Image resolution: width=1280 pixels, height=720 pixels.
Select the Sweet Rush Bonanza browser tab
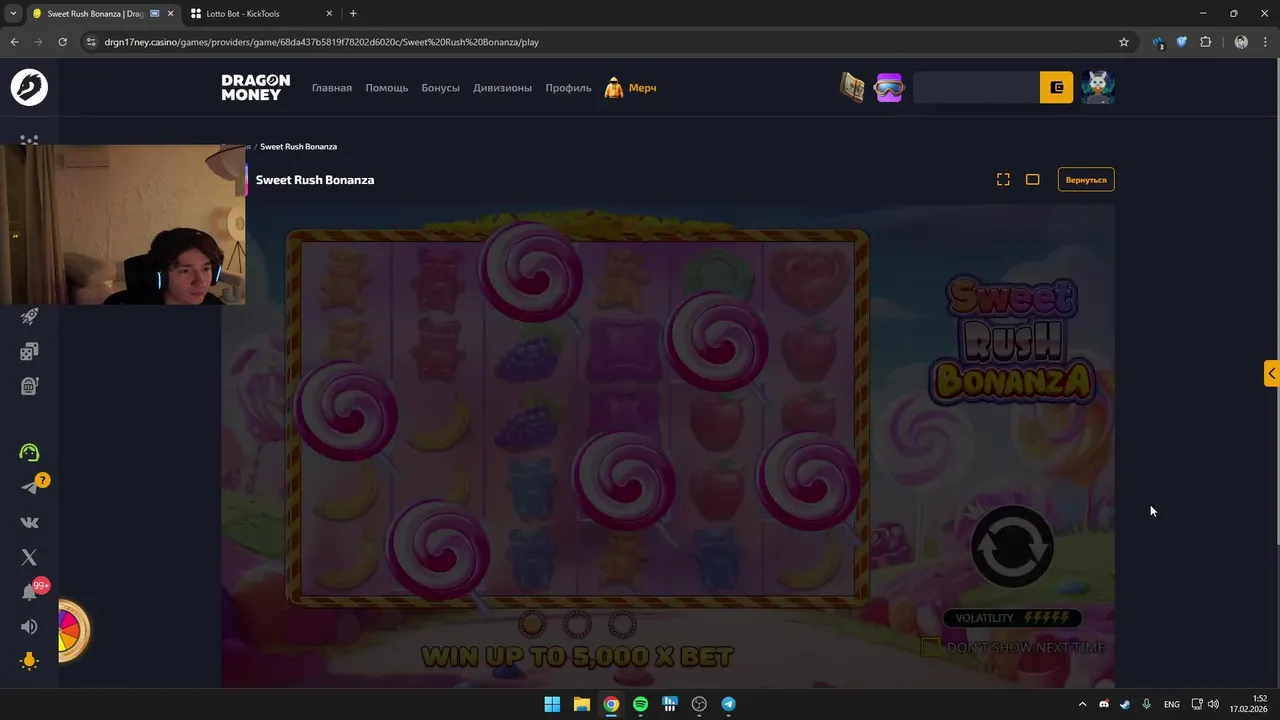click(102, 14)
